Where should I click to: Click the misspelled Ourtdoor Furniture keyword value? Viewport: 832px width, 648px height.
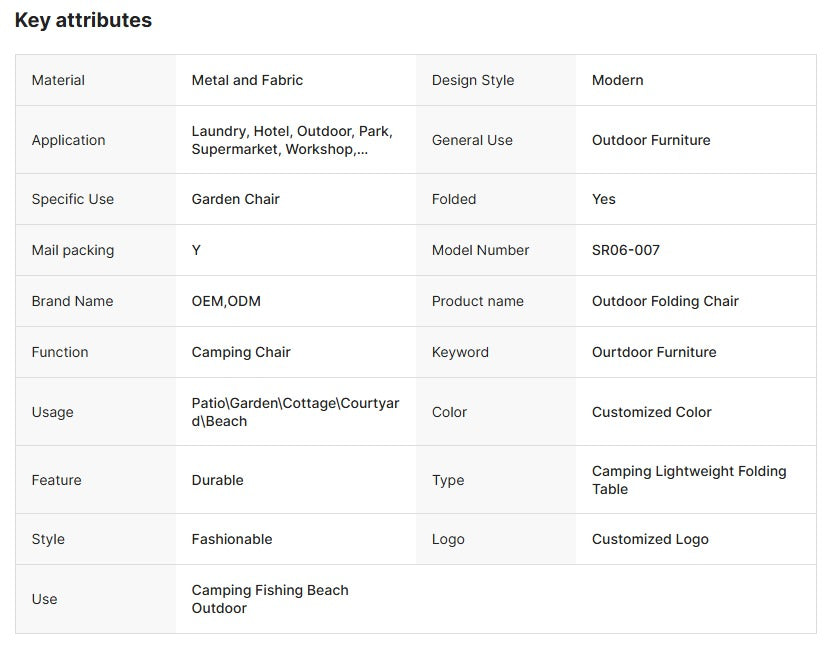(x=654, y=352)
